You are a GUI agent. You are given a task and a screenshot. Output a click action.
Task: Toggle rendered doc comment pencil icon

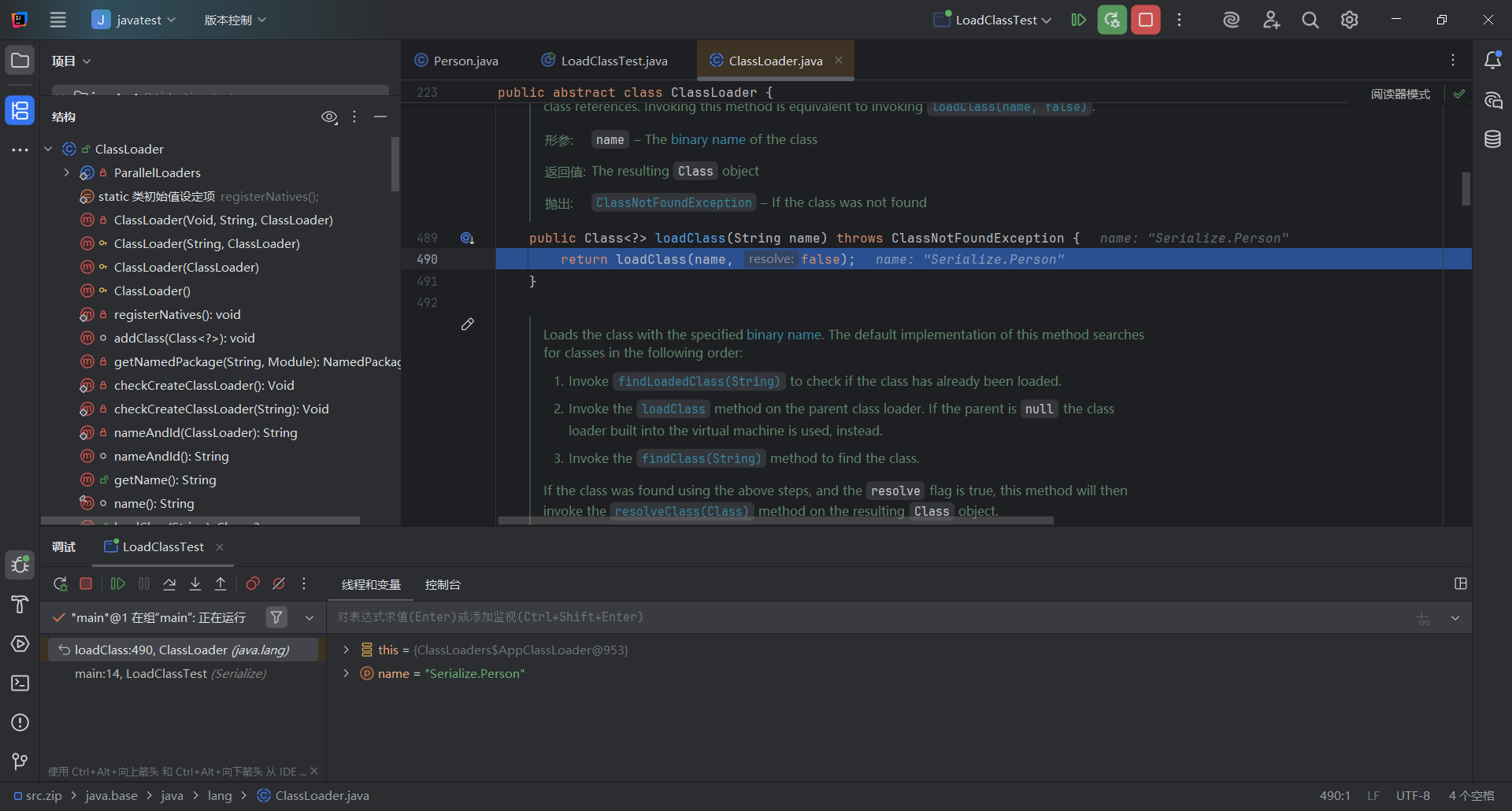467,324
